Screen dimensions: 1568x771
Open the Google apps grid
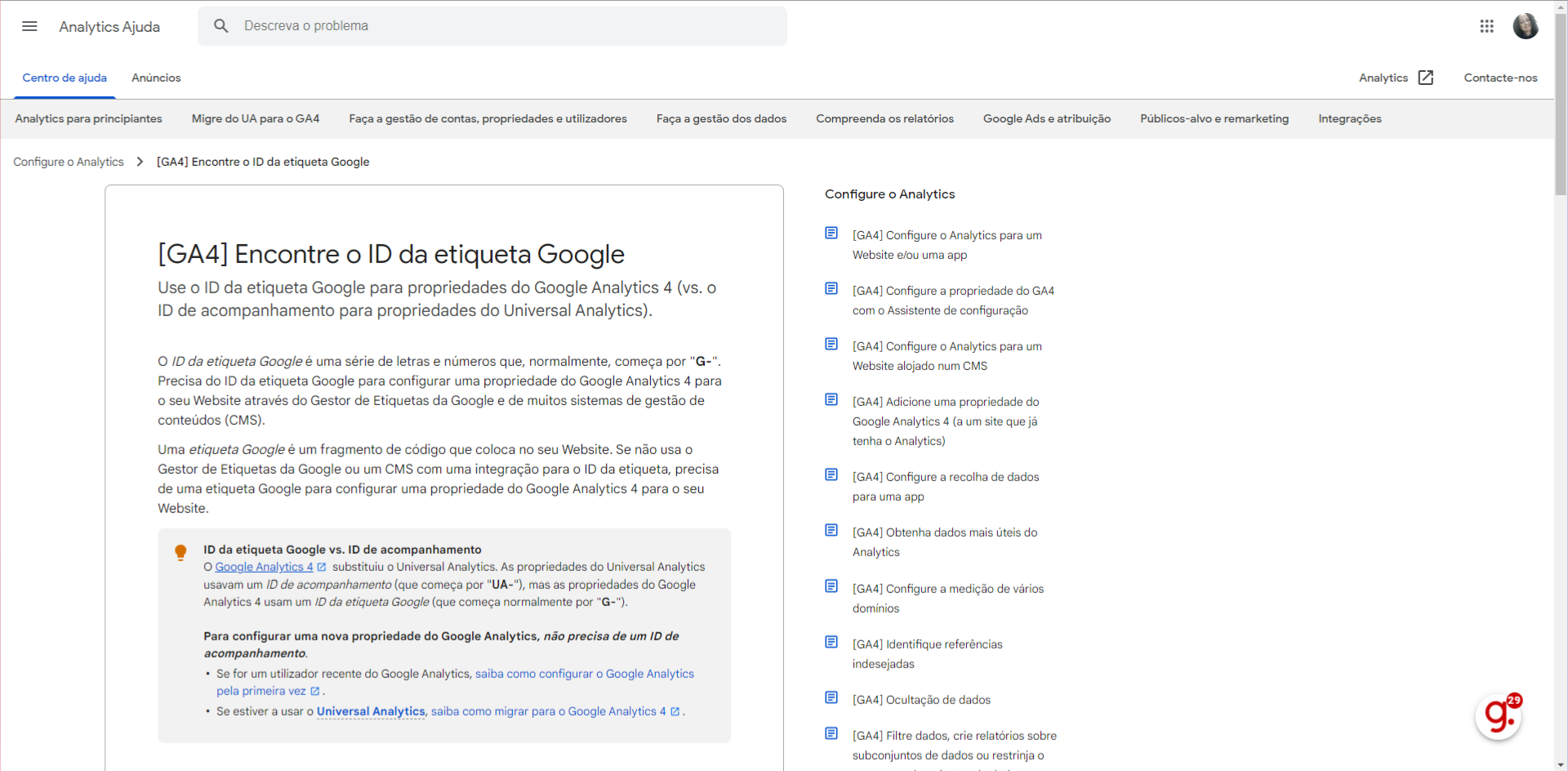pos(1486,26)
